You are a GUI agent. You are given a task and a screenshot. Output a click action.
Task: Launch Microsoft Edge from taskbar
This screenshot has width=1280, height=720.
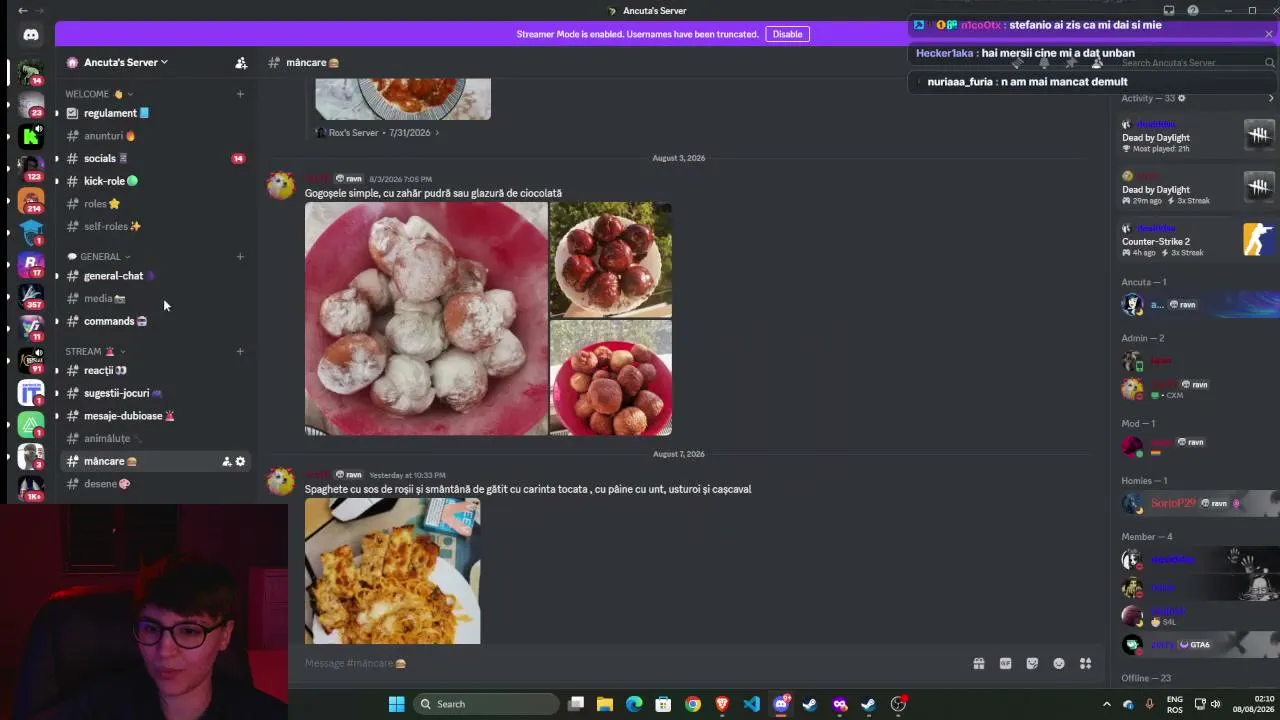pyautogui.click(x=634, y=704)
